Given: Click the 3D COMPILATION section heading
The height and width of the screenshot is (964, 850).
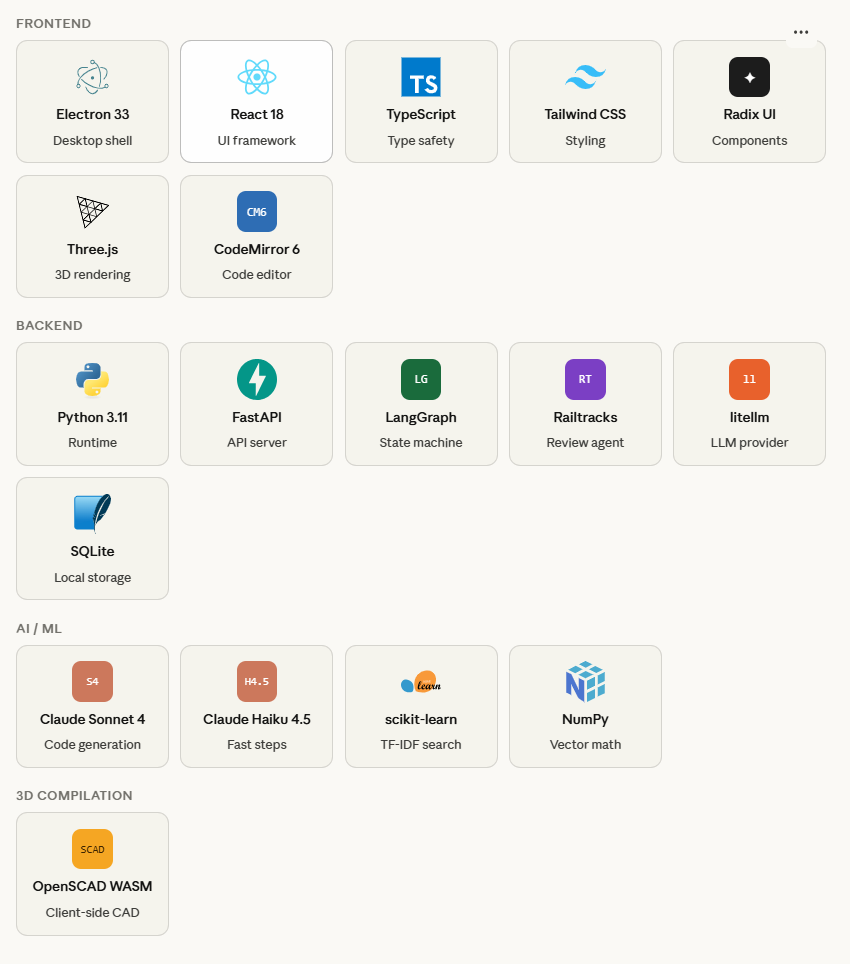Looking at the screenshot, I should click(x=74, y=795).
